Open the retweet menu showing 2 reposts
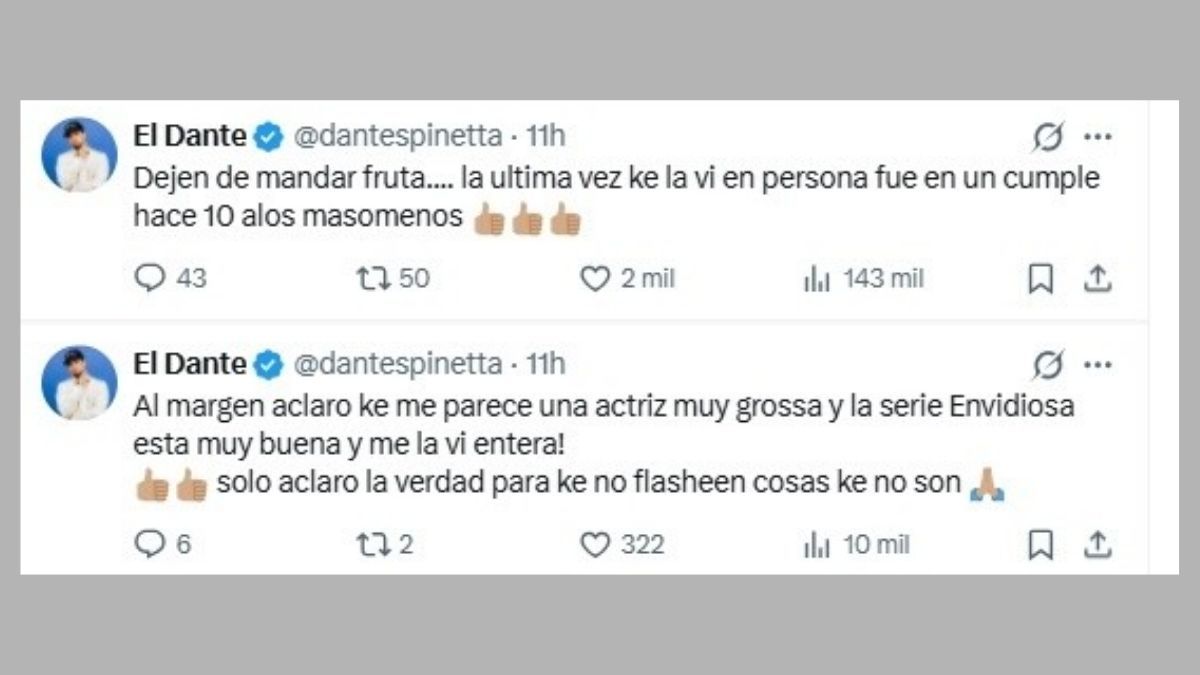Image resolution: width=1200 pixels, height=675 pixels. pyautogui.click(x=372, y=545)
